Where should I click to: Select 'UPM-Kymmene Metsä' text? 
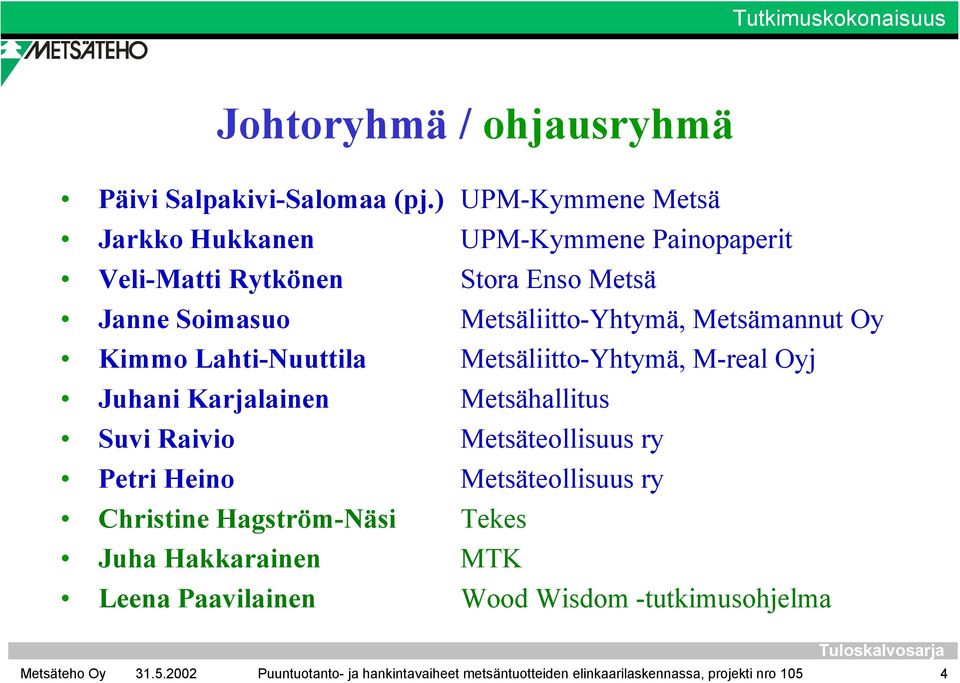tap(590, 200)
